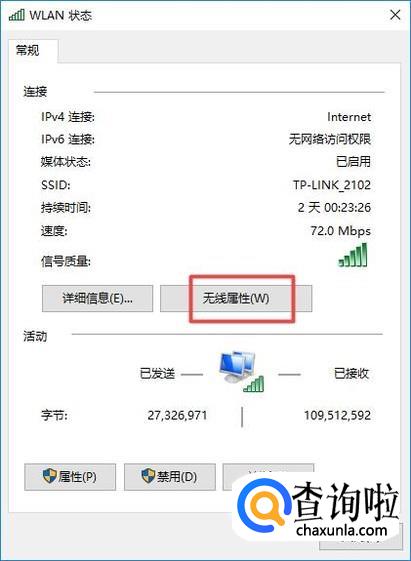The image size is (411, 561).
Task: Click the shield icon on 禁用(D) button
Action: tap(148, 476)
